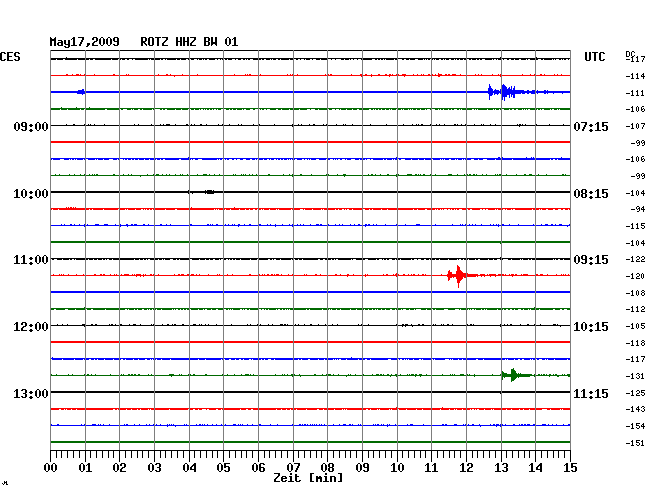
Task: Click the CES column header
Action: click(x=10, y=57)
